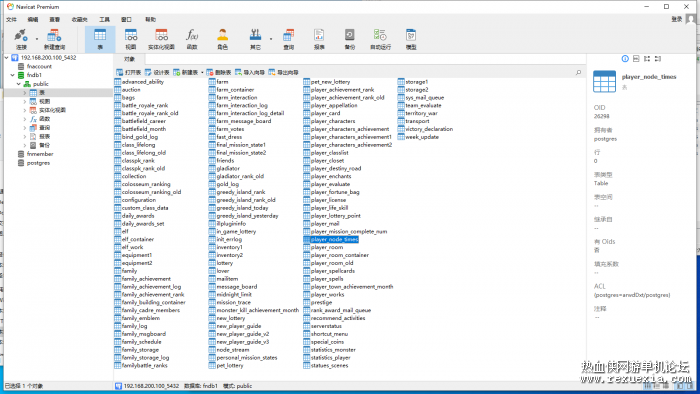Select the advanced_ability table
The width and height of the screenshot is (700, 394).
pos(142,82)
